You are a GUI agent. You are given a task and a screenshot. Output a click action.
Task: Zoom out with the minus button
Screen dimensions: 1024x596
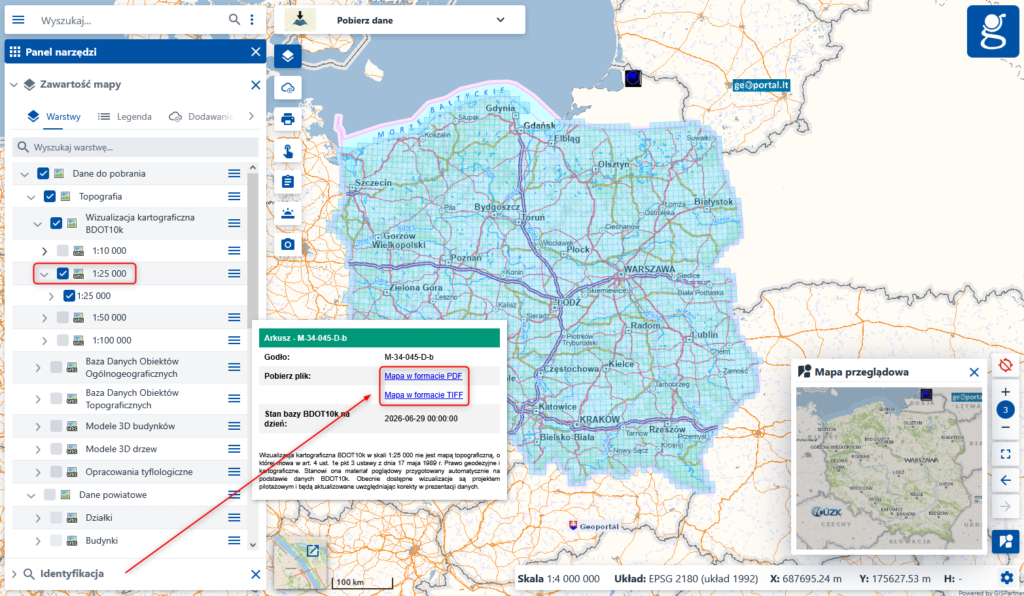1006,428
